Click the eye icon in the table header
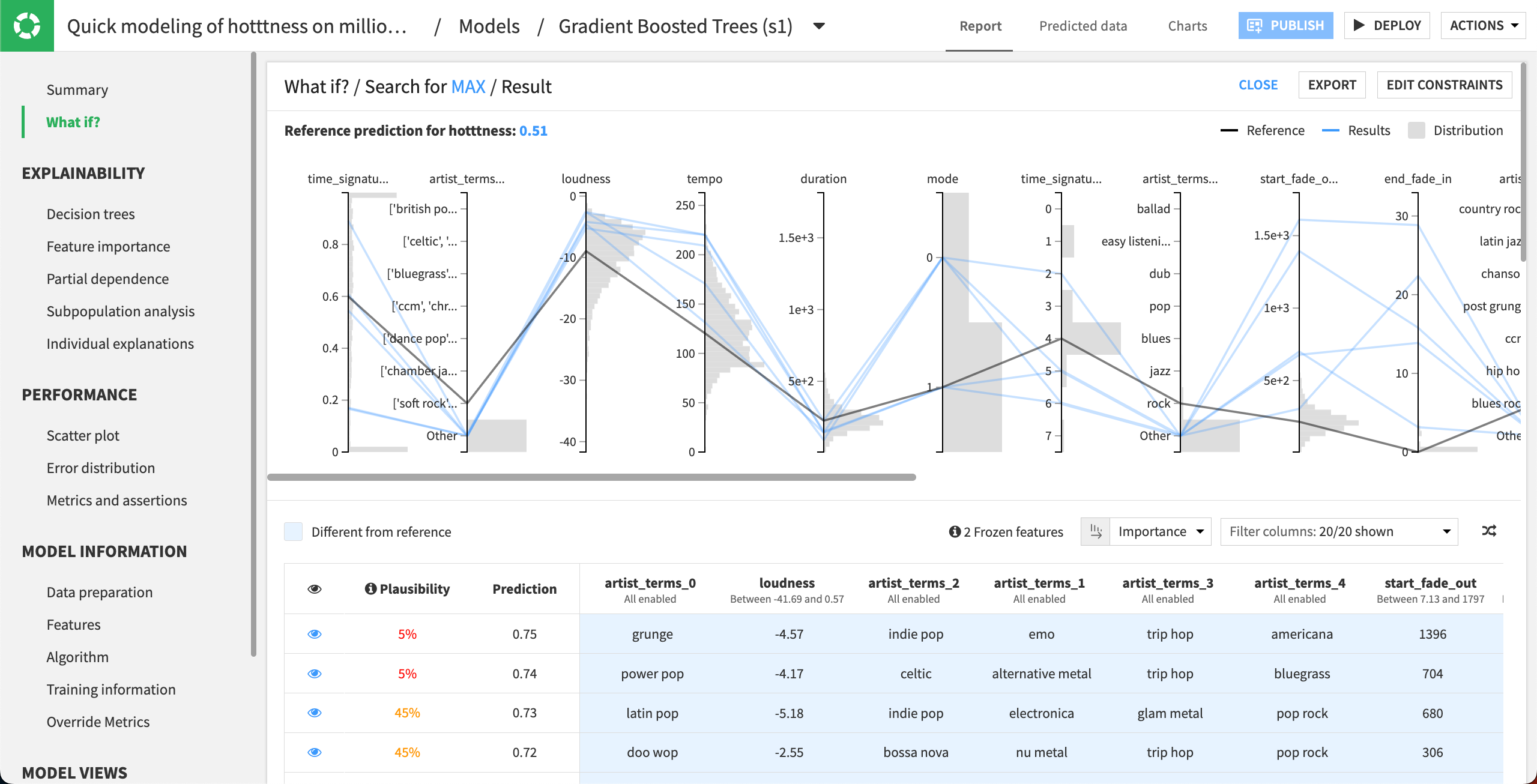 pos(315,589)
